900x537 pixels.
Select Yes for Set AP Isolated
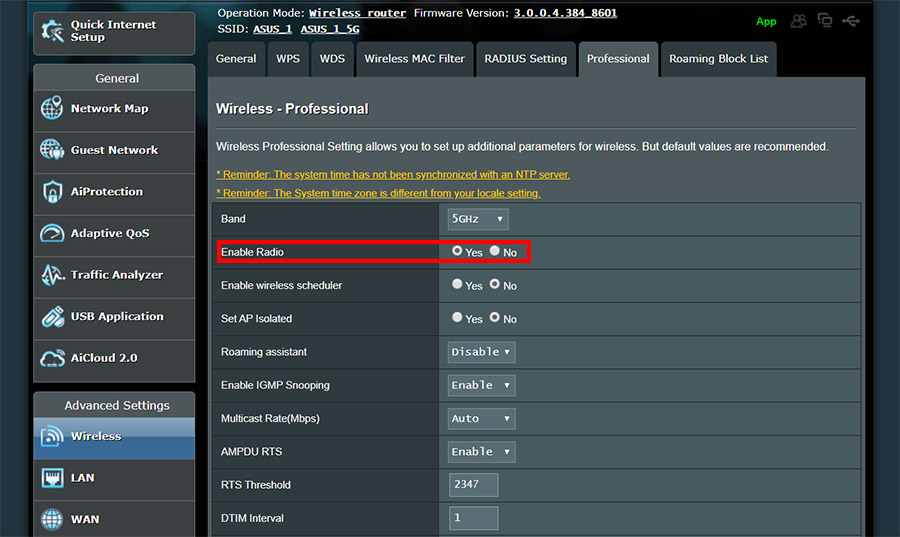click(x=457, y=317)
